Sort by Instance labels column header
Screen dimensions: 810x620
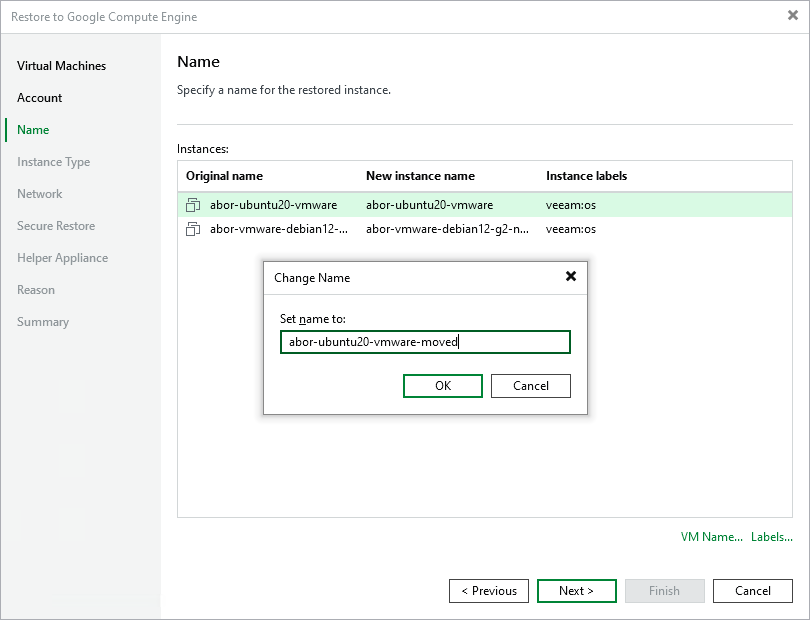click(586, 176)
